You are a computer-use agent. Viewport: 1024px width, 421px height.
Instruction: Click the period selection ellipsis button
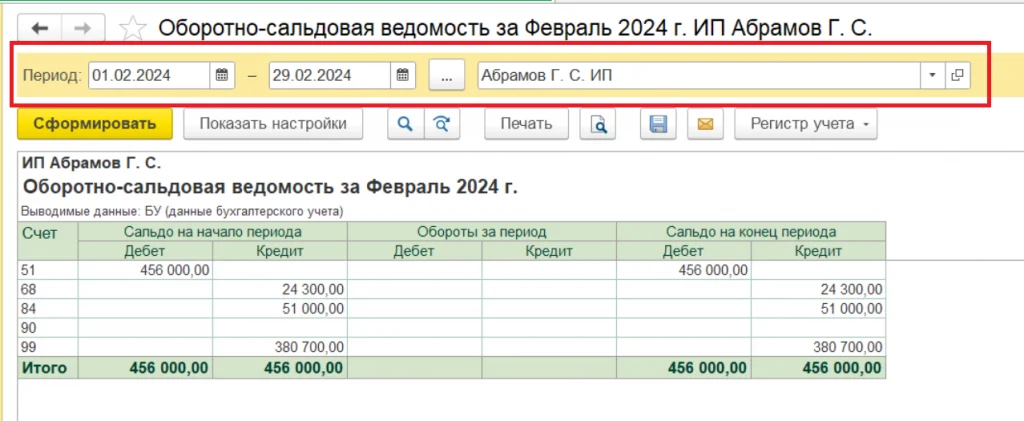point(447,75)
